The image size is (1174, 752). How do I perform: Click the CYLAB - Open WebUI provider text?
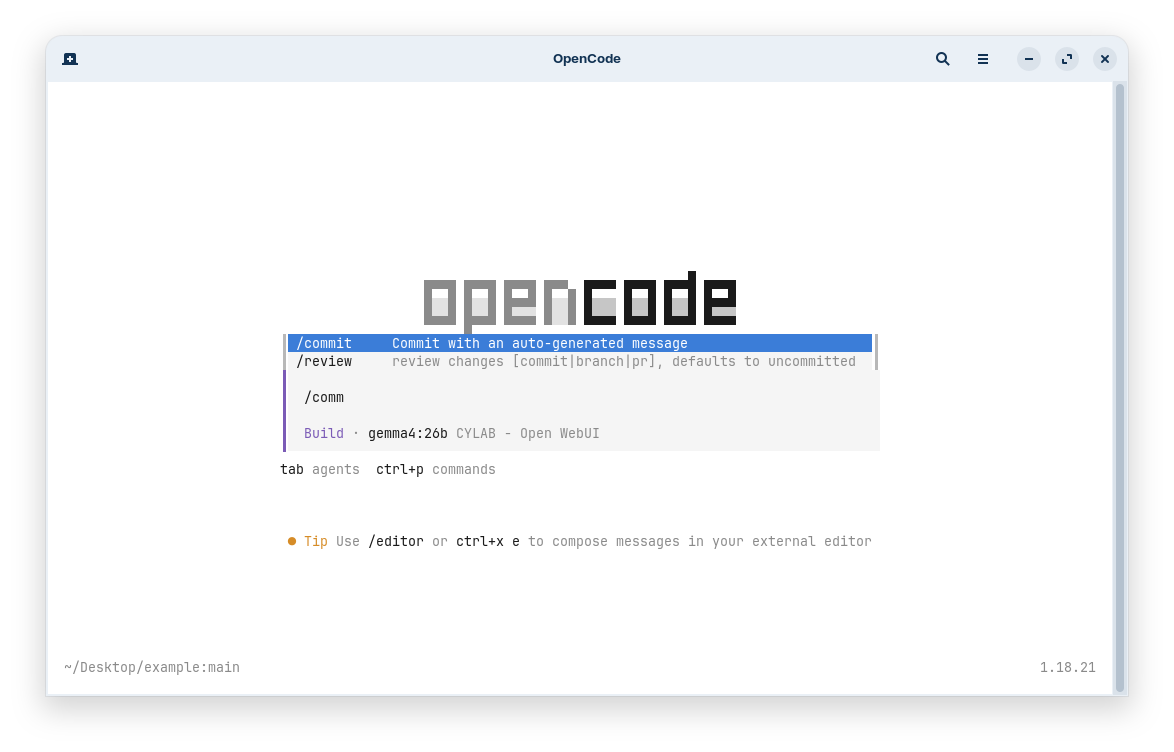[528, 433]
